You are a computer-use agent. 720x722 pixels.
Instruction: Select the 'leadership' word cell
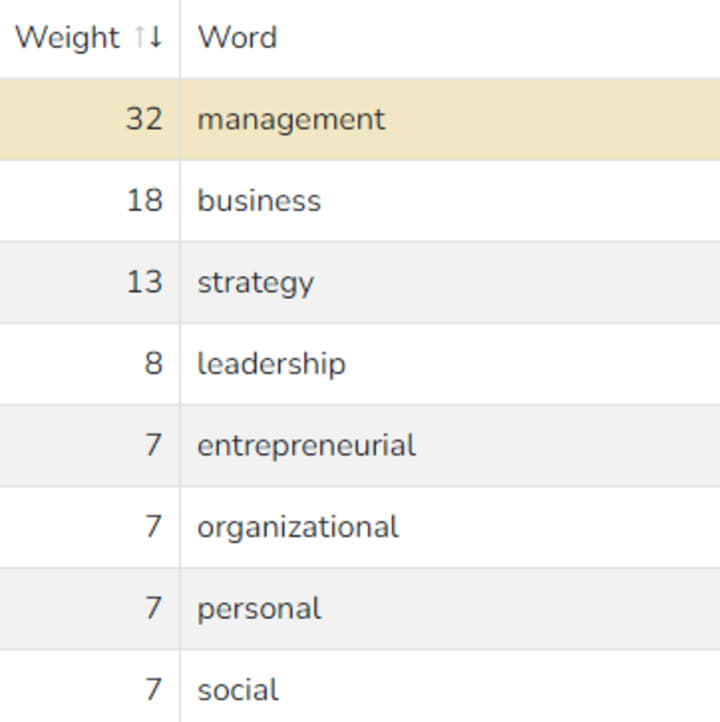coord(271,363)
